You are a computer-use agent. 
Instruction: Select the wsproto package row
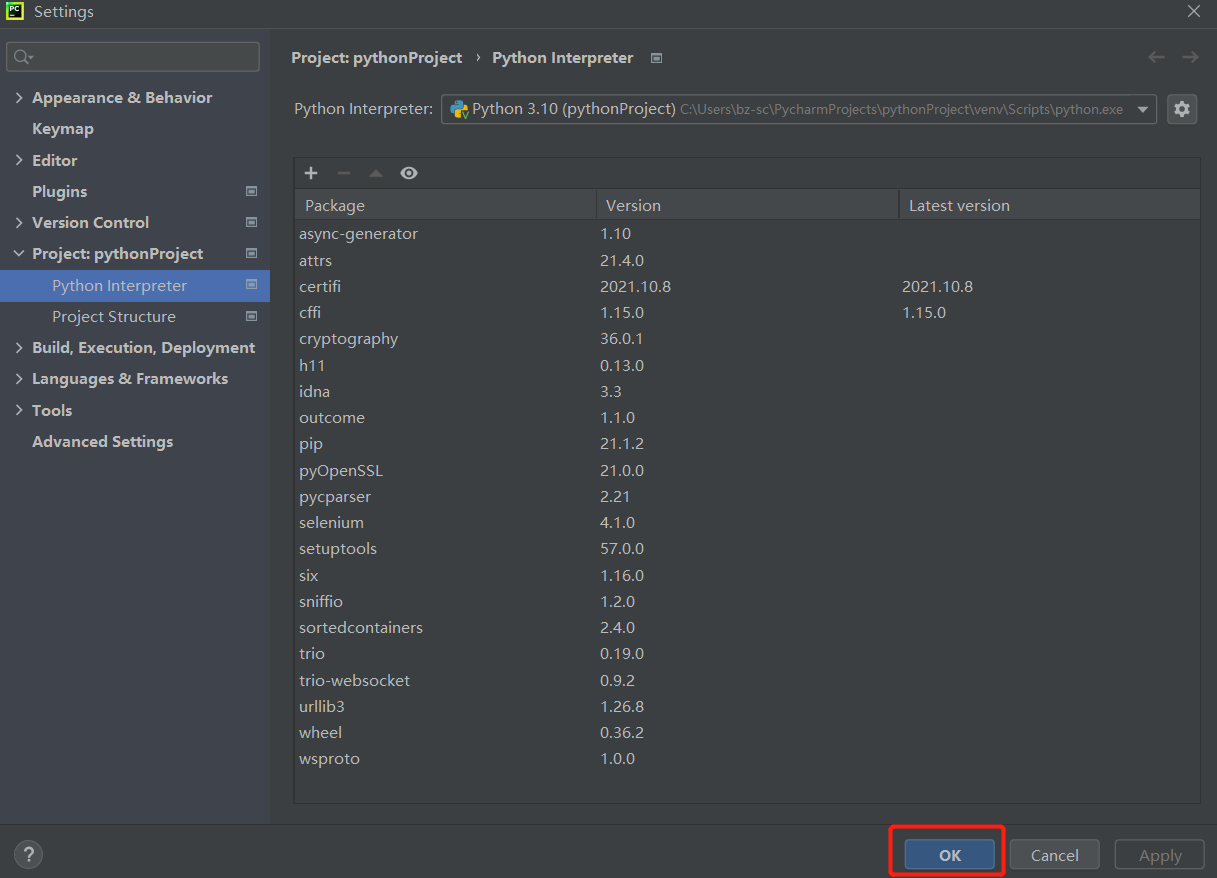(747, 758)
